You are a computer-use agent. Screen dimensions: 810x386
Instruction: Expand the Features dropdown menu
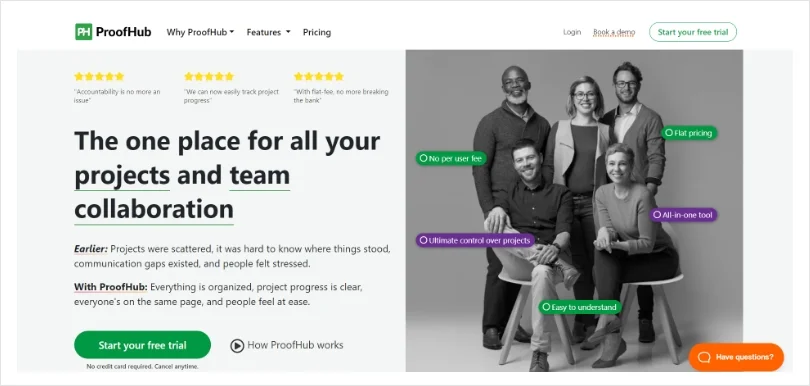click(x=268, y=32)
